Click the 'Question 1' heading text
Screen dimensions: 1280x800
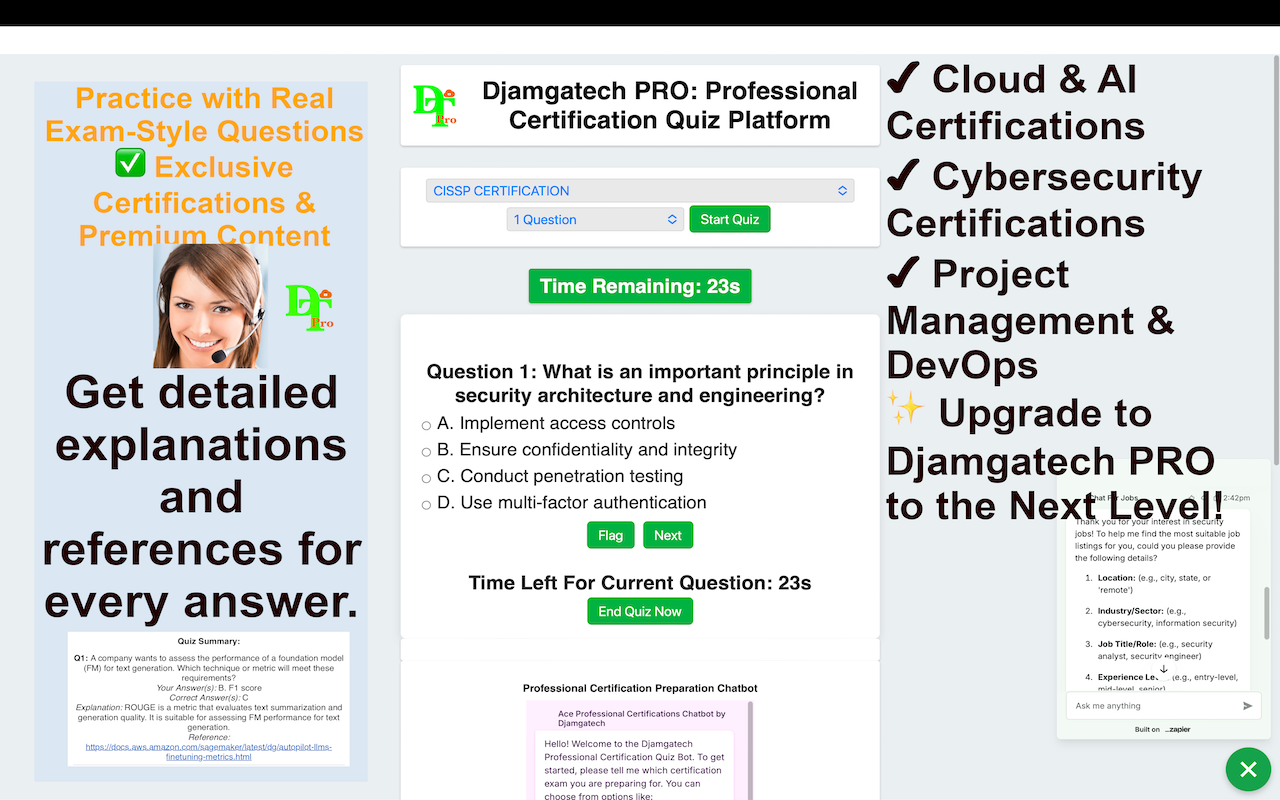[x=640, y=384]
